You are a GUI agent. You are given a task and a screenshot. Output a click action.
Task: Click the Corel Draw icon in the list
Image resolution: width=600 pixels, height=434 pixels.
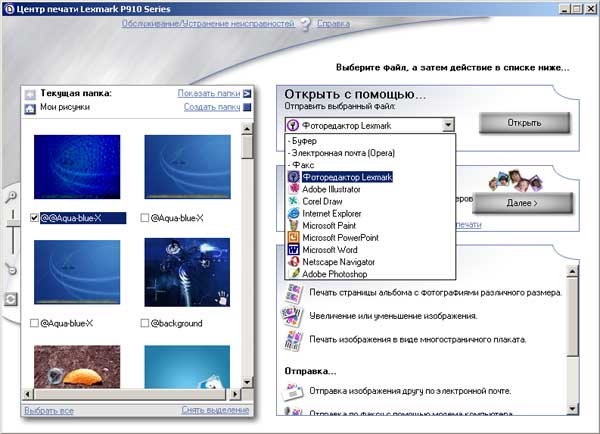coord(293,201)
